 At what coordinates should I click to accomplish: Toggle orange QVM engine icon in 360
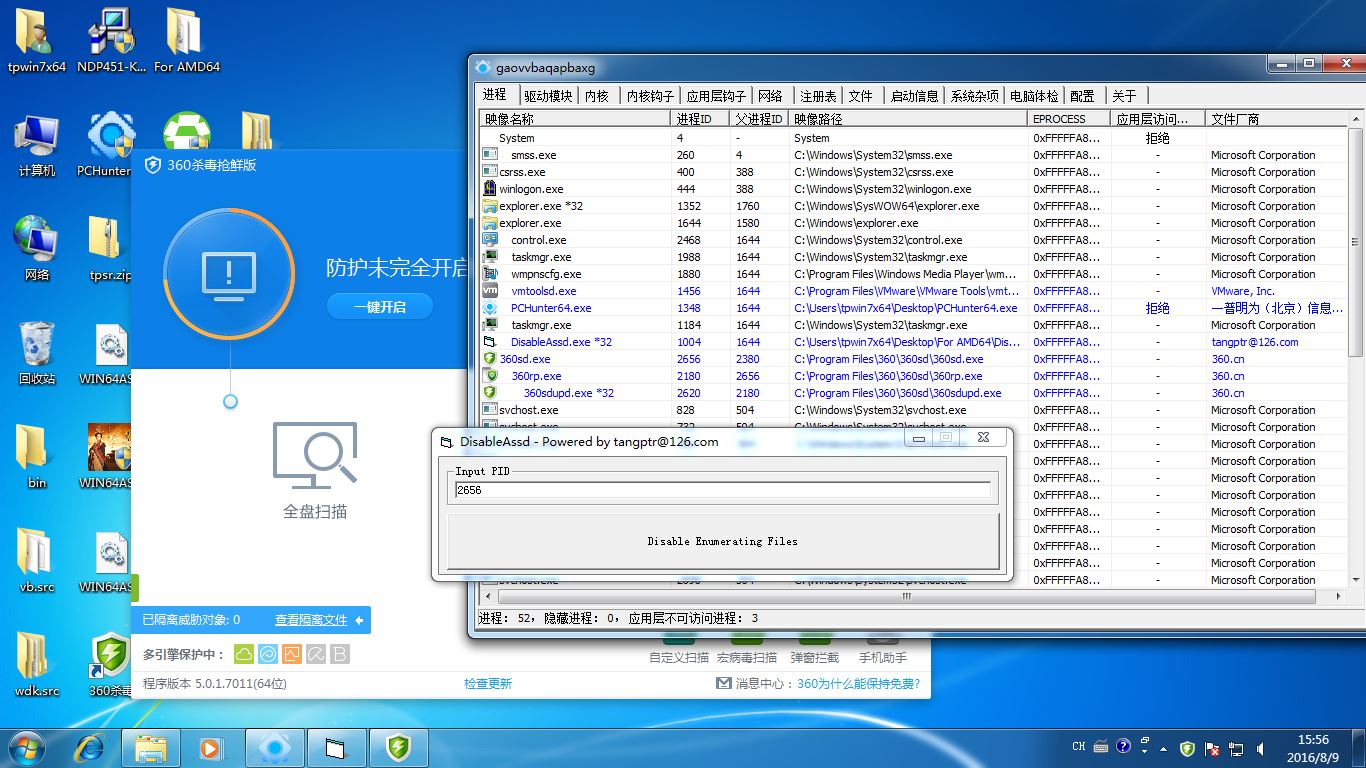291,654
